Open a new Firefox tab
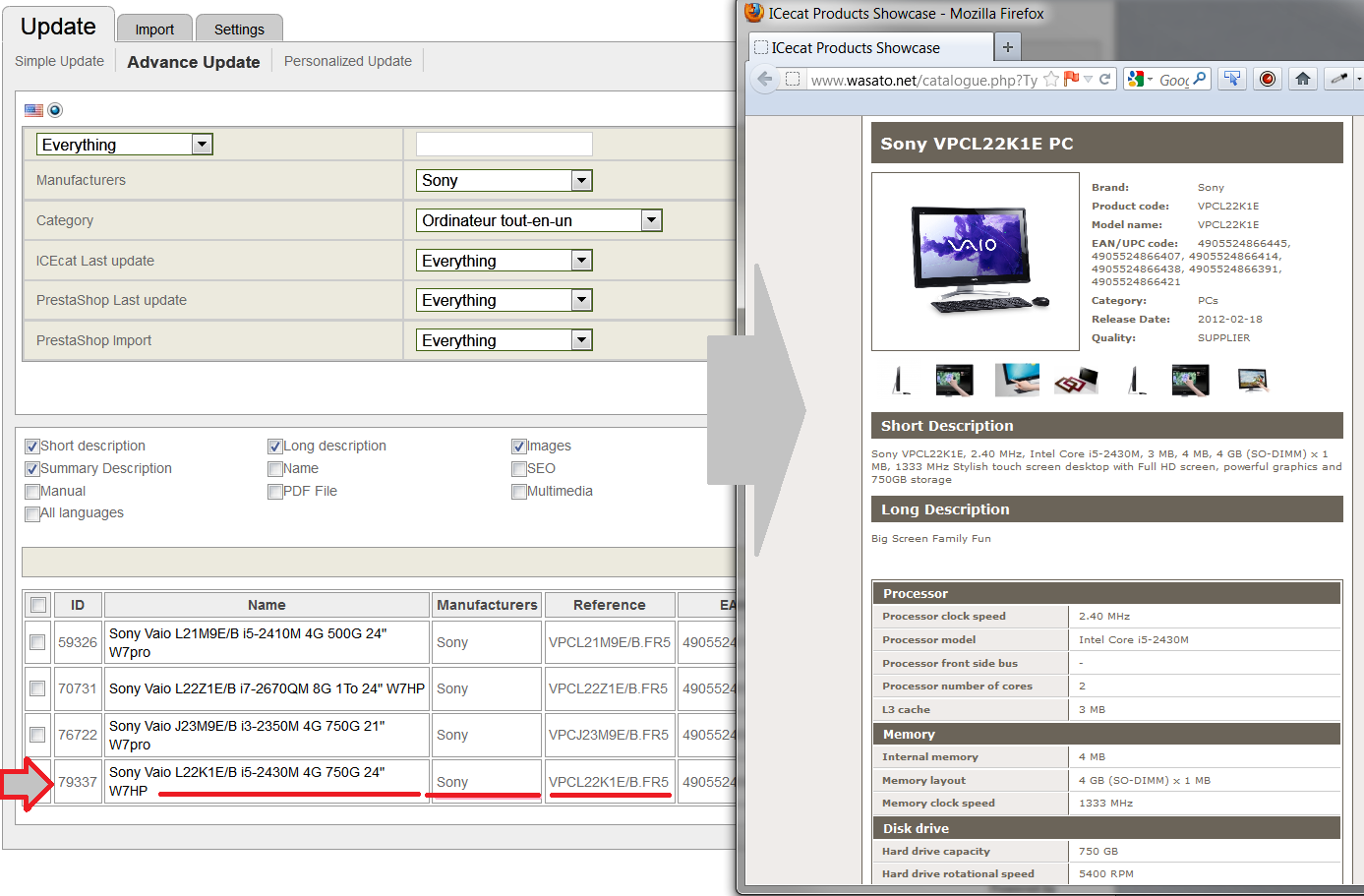The height and width of the screenshot is (896, 1364). (1008, 46)
